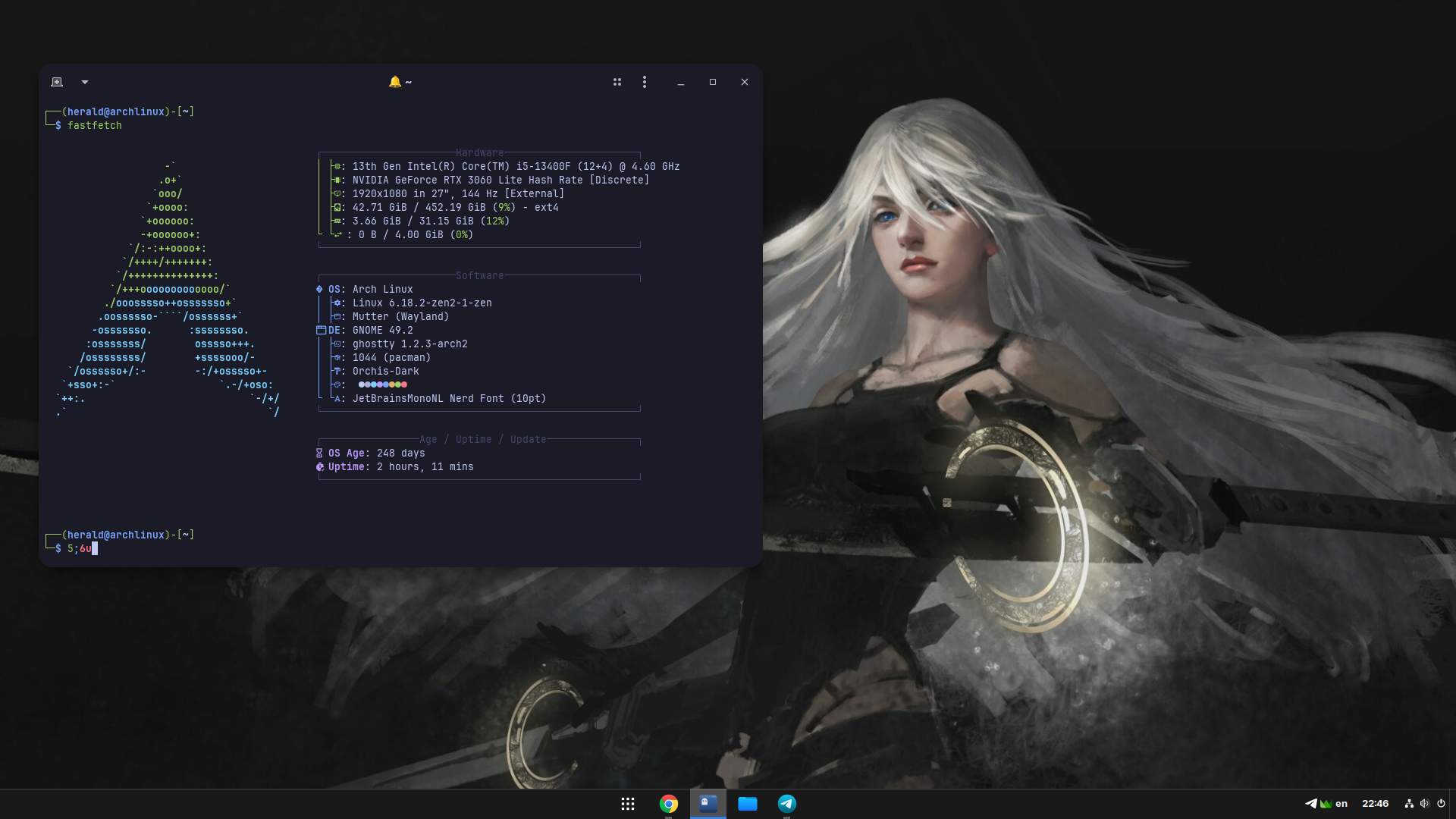
Task: Maximize the Ghostty terminal window
Action: click(713, 82)
